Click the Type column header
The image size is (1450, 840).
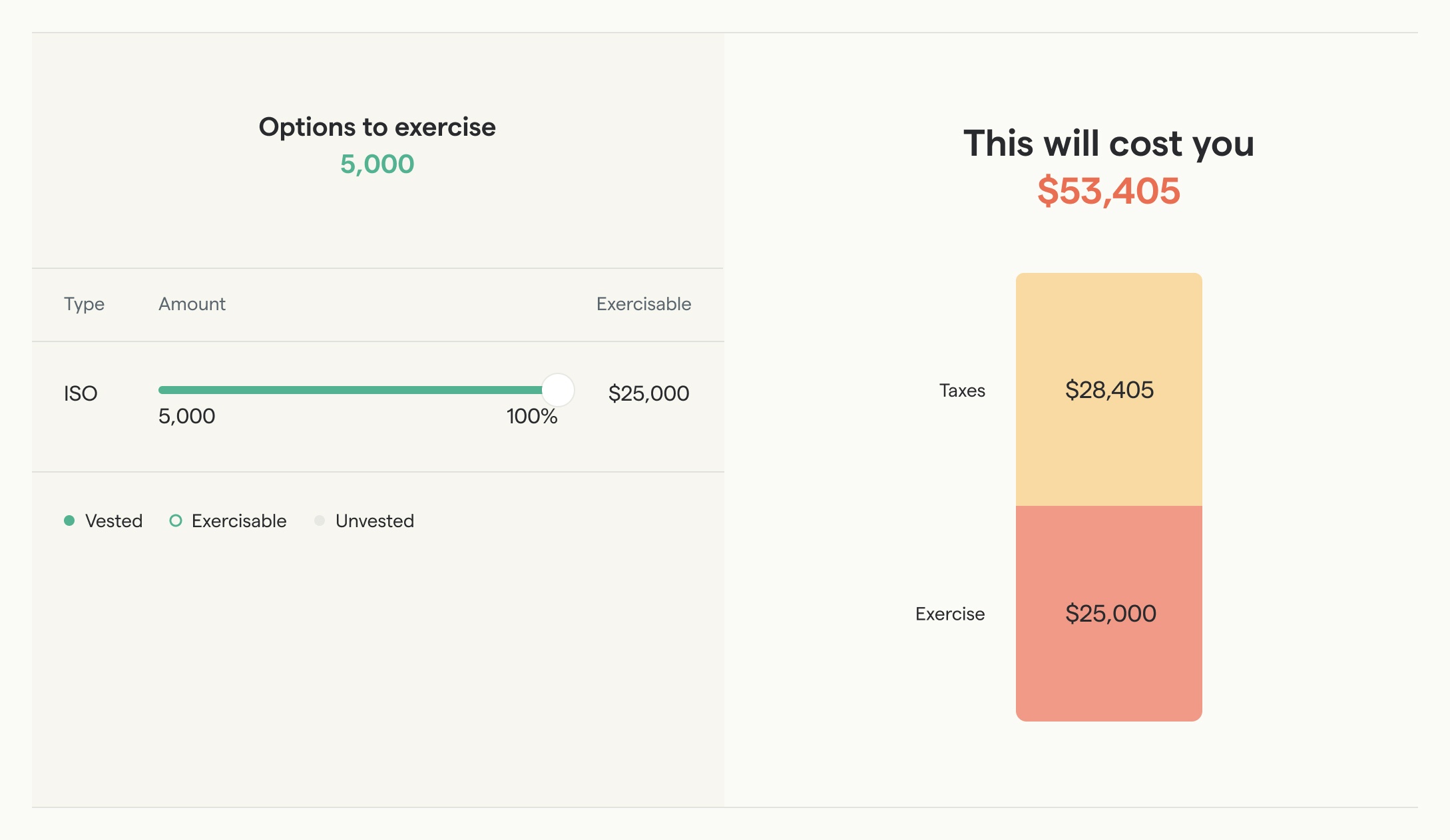(84, 304)
